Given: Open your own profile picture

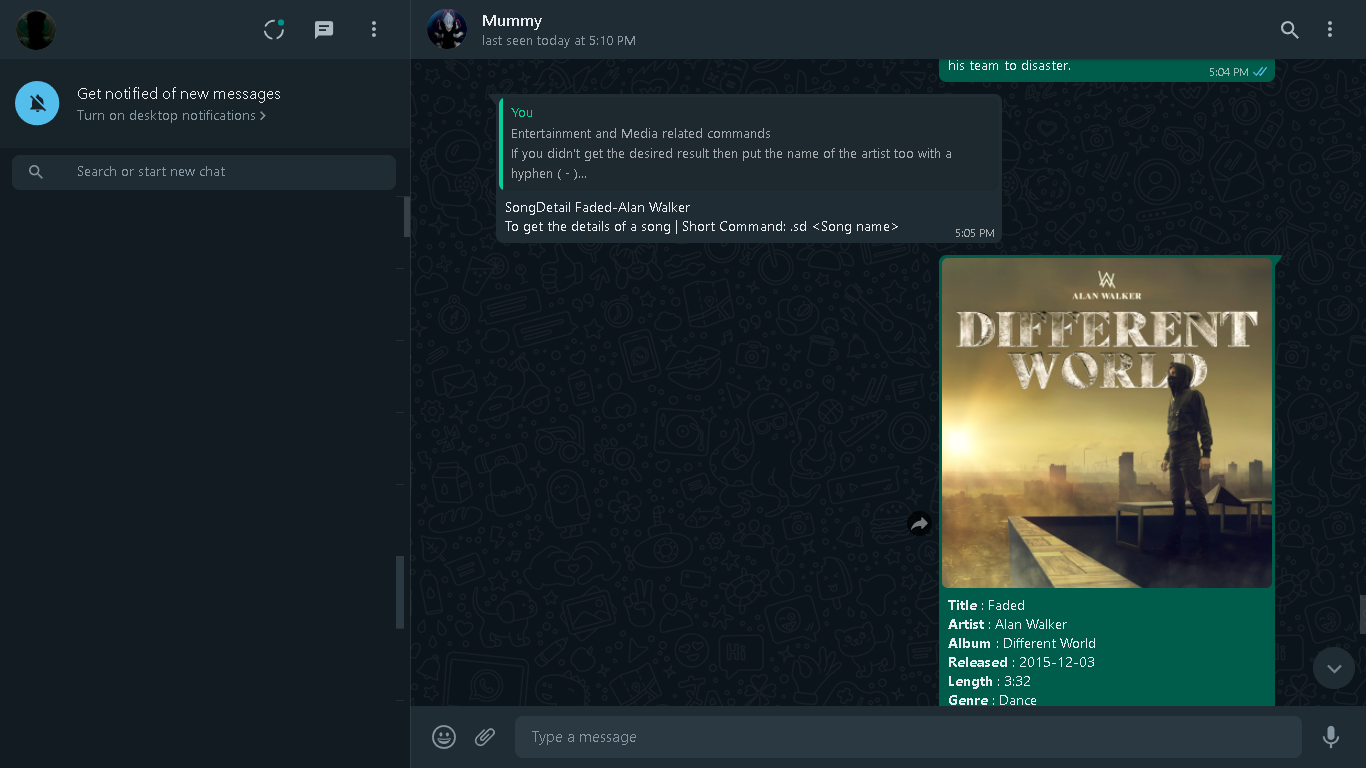Looking at the screenshot, I should (36, 30).
